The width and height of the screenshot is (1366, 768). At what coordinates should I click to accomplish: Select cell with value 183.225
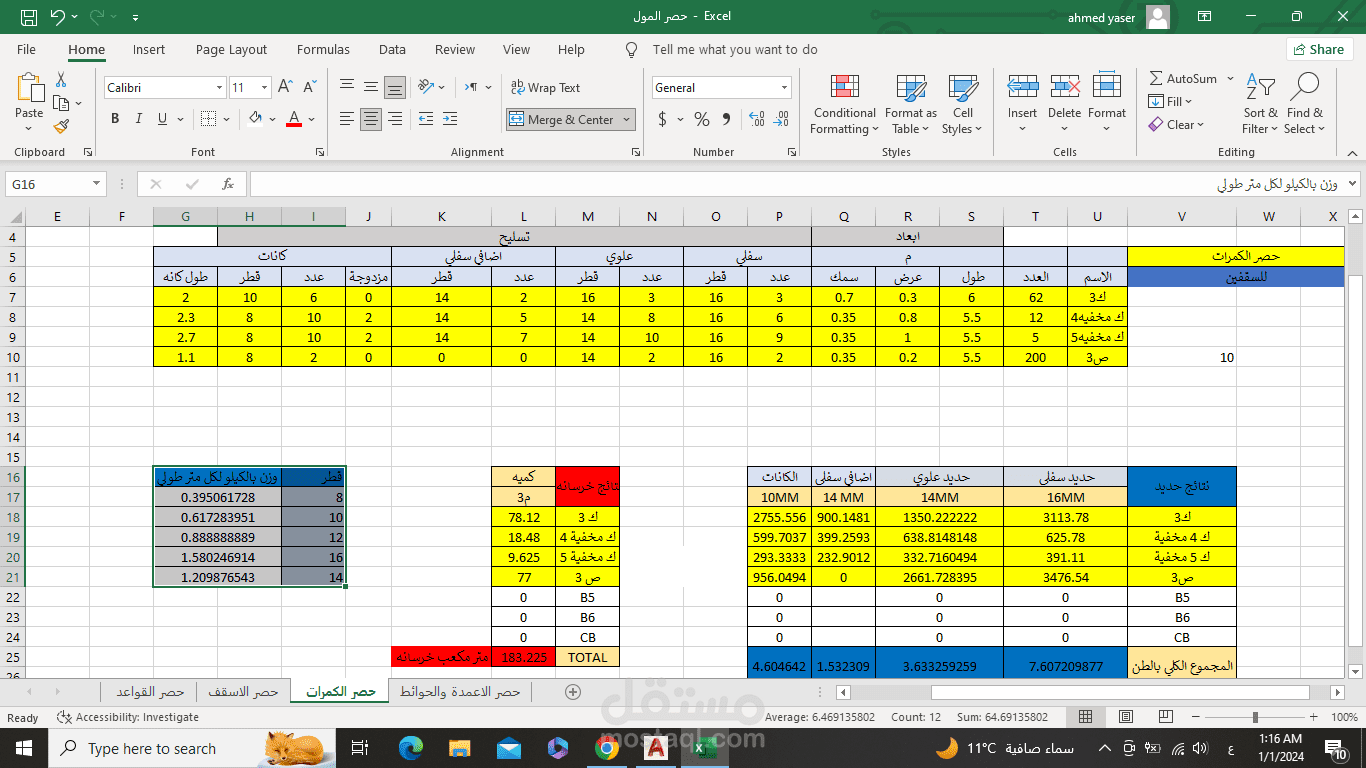click(523, 657)
